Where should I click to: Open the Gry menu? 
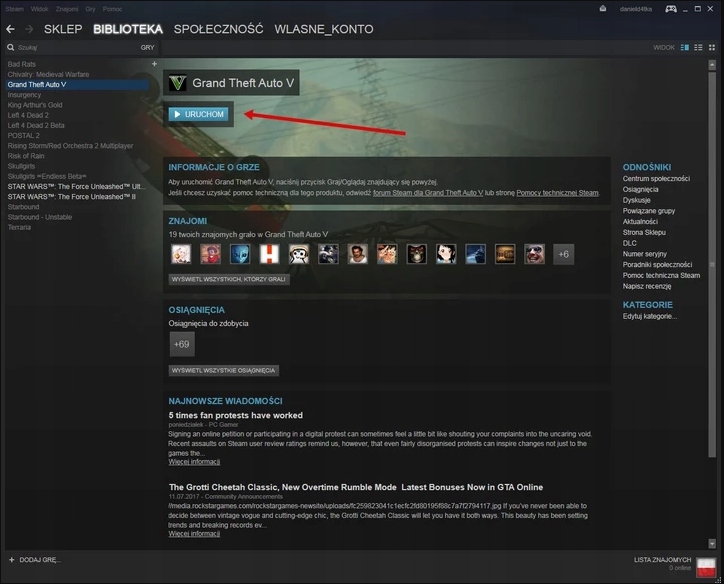(x=90, y=9)
